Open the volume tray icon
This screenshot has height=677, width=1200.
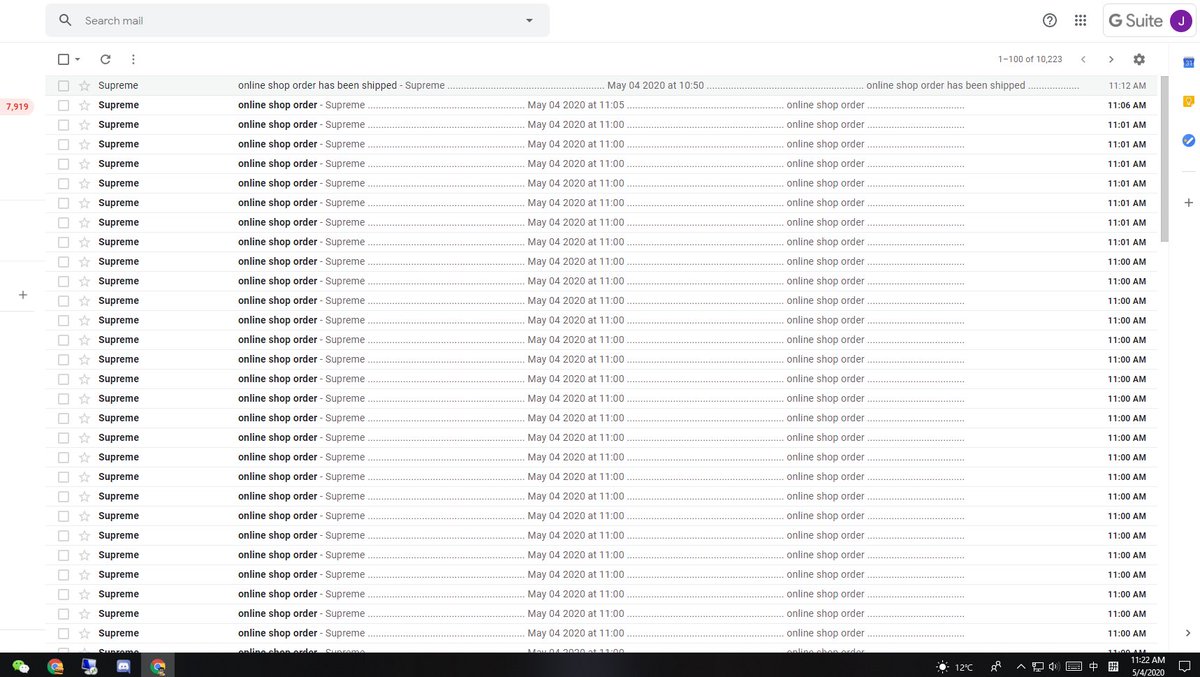(1054, 666)
